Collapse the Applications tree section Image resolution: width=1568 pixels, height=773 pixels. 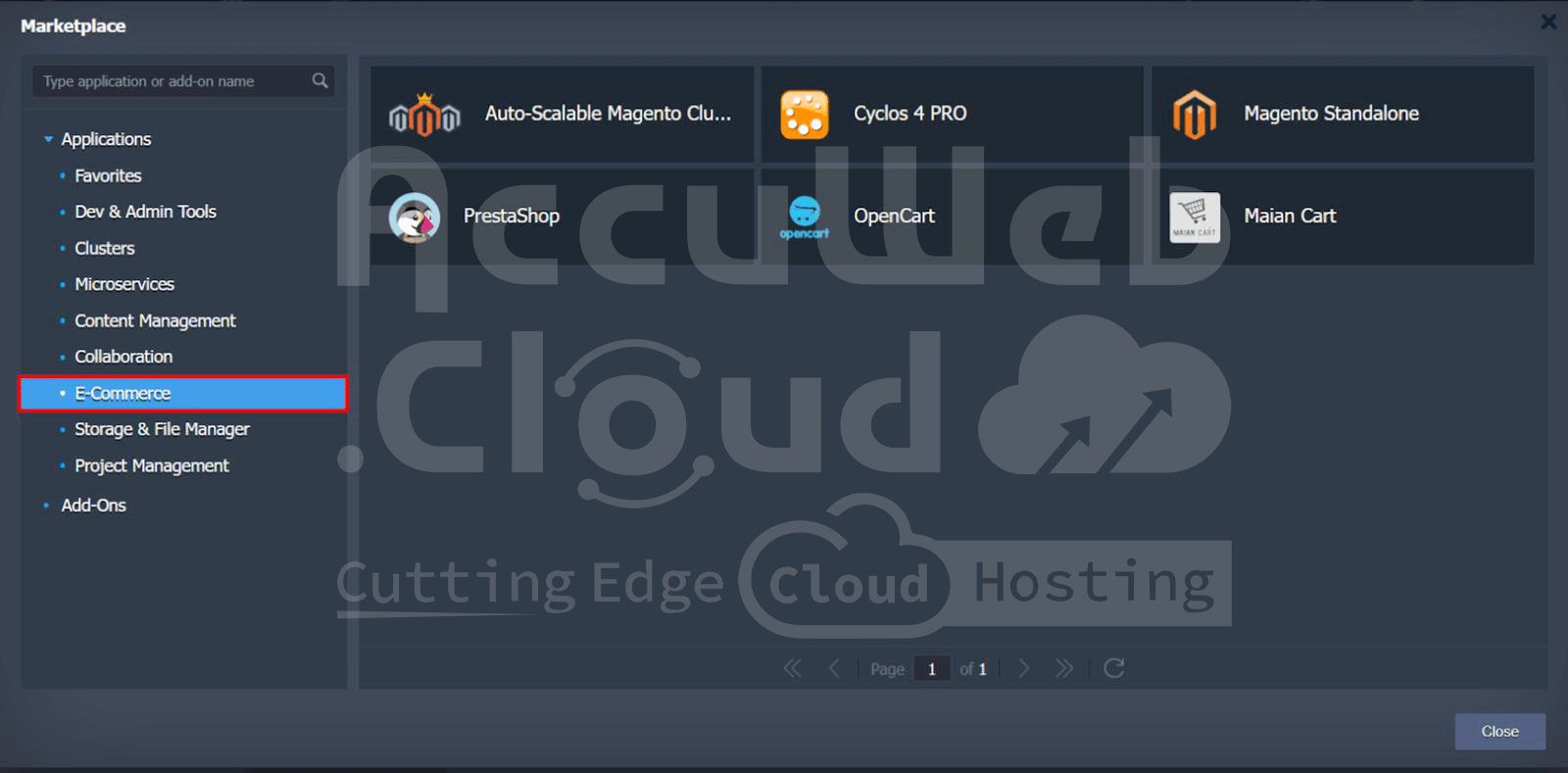pyautogui.click(x=48, y=139)
